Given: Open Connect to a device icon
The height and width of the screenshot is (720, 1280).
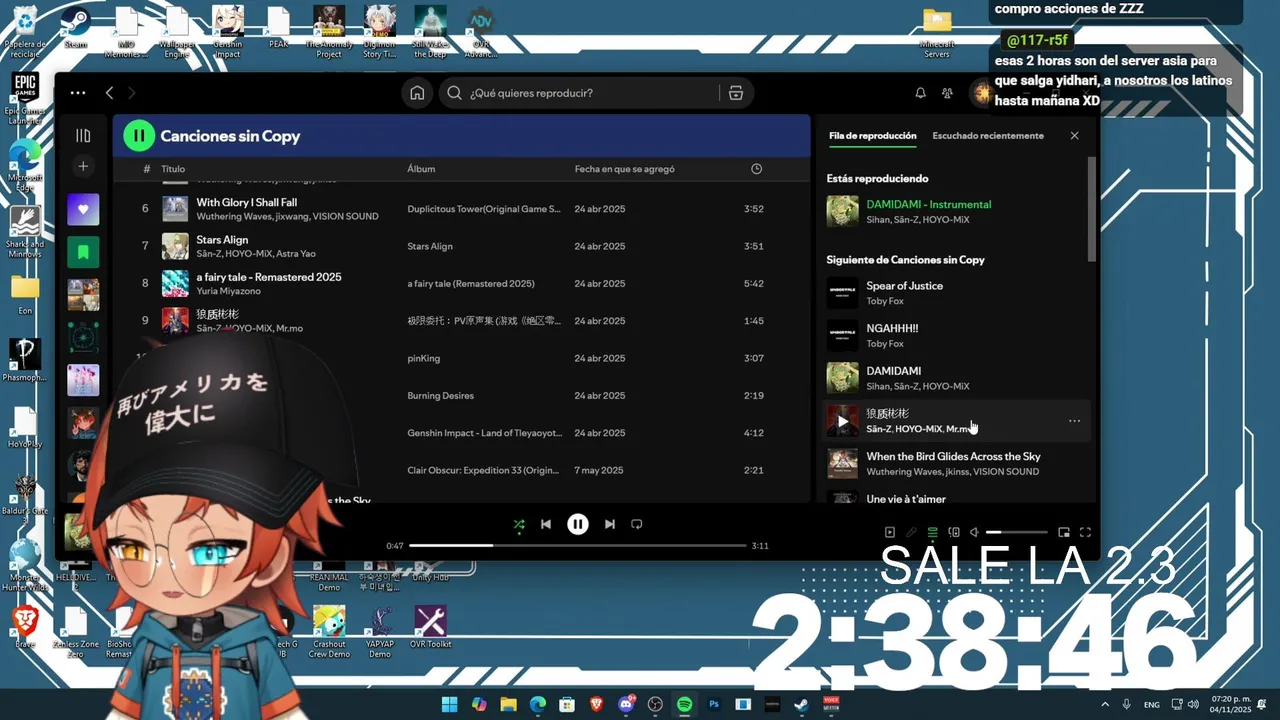Looking at the screenshot, I should 953,533.
